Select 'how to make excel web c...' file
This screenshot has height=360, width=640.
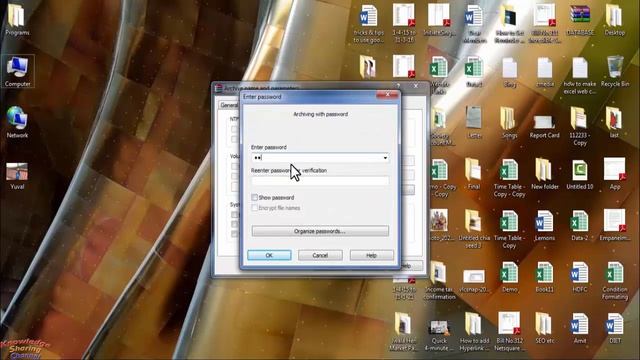580,75
